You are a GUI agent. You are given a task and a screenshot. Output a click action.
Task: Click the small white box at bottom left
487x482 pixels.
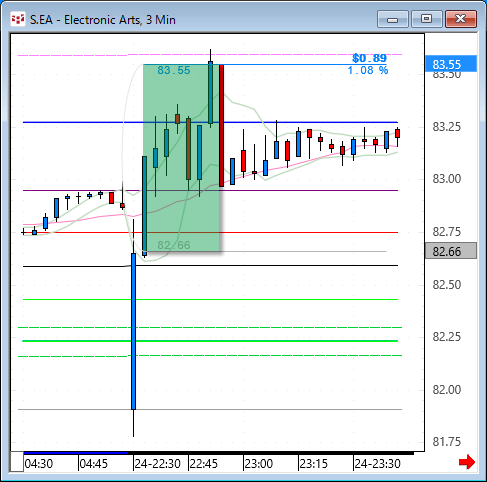17,462
